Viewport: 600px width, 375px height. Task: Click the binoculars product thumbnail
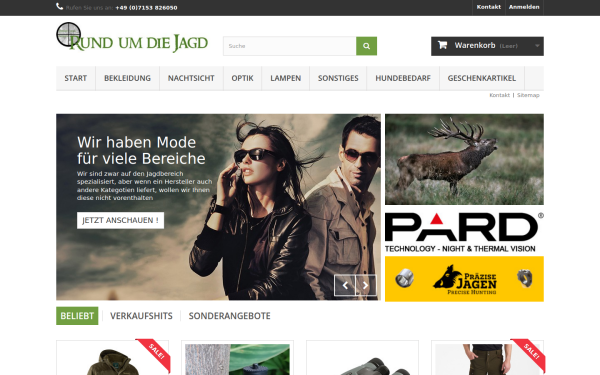(362, 360)
